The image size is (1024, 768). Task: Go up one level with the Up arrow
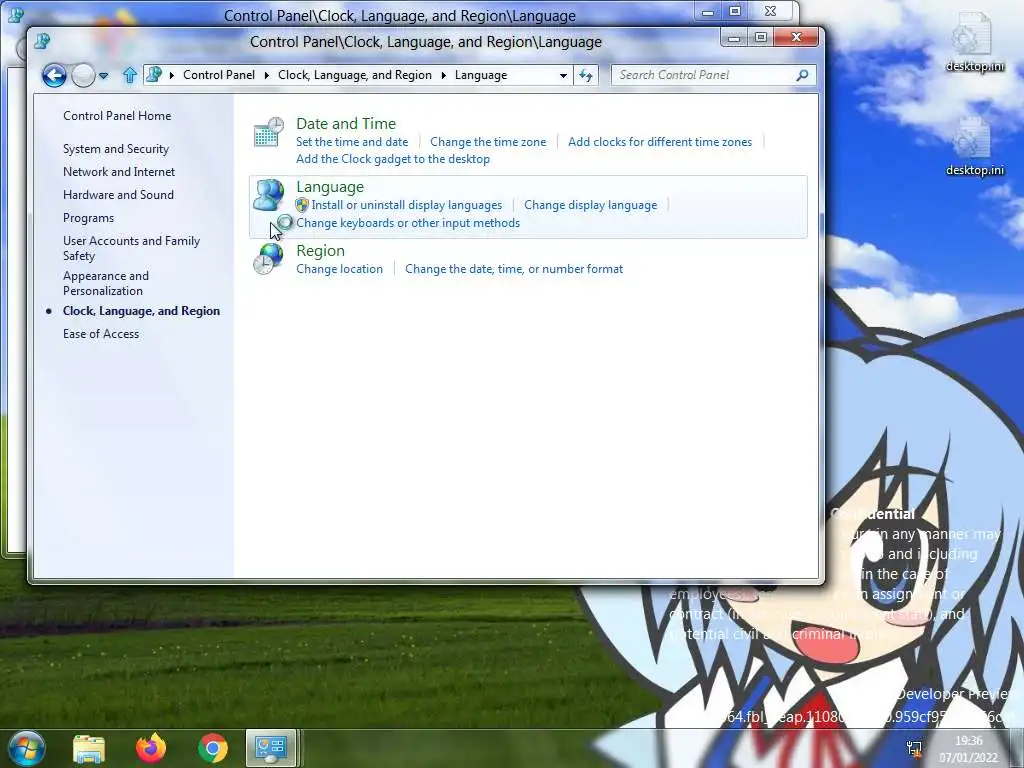pyautogui.click(x=129, y=75)
